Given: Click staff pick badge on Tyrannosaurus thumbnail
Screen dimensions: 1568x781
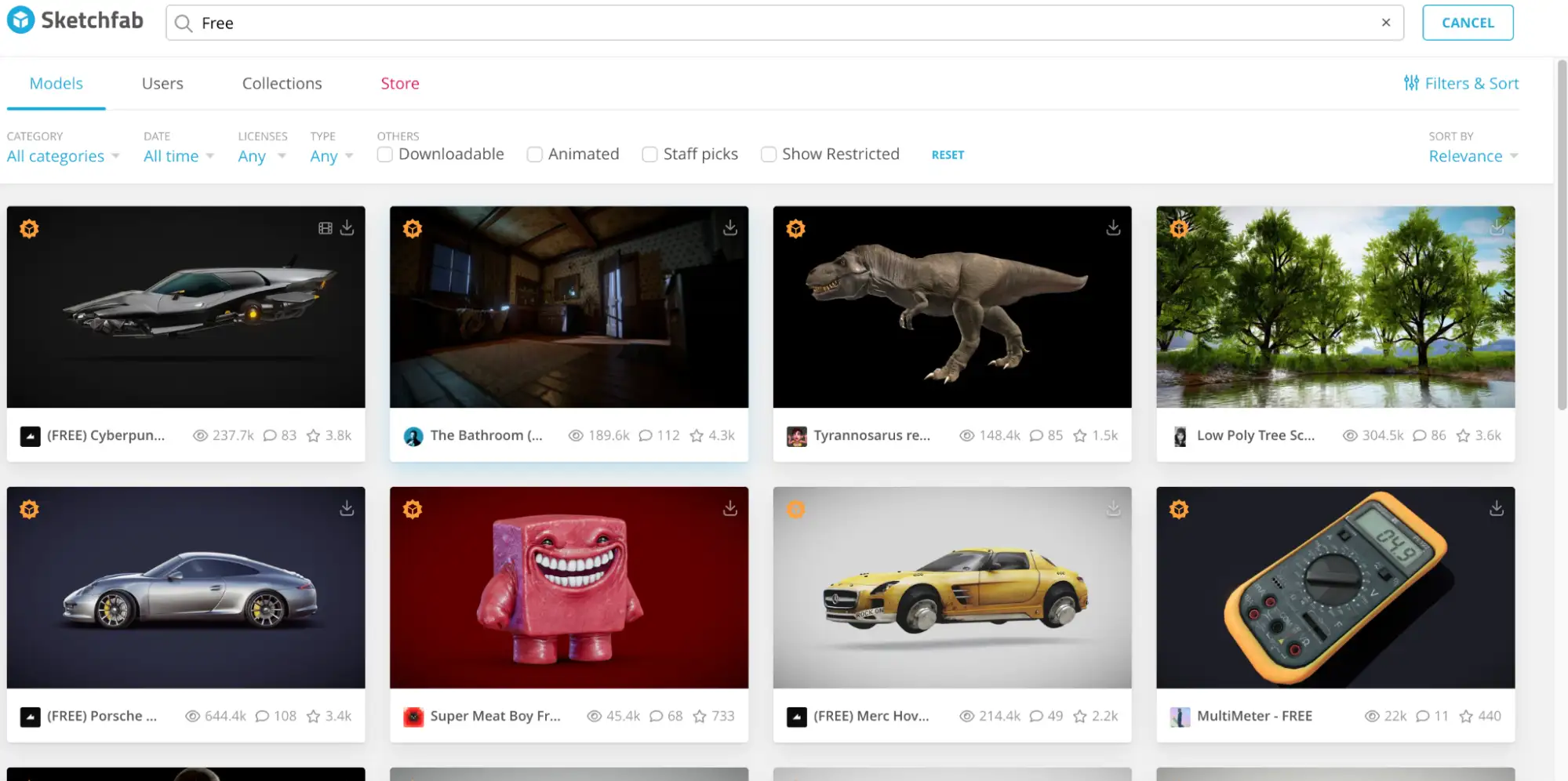Looking at the screenshot, I should (796, 229).
